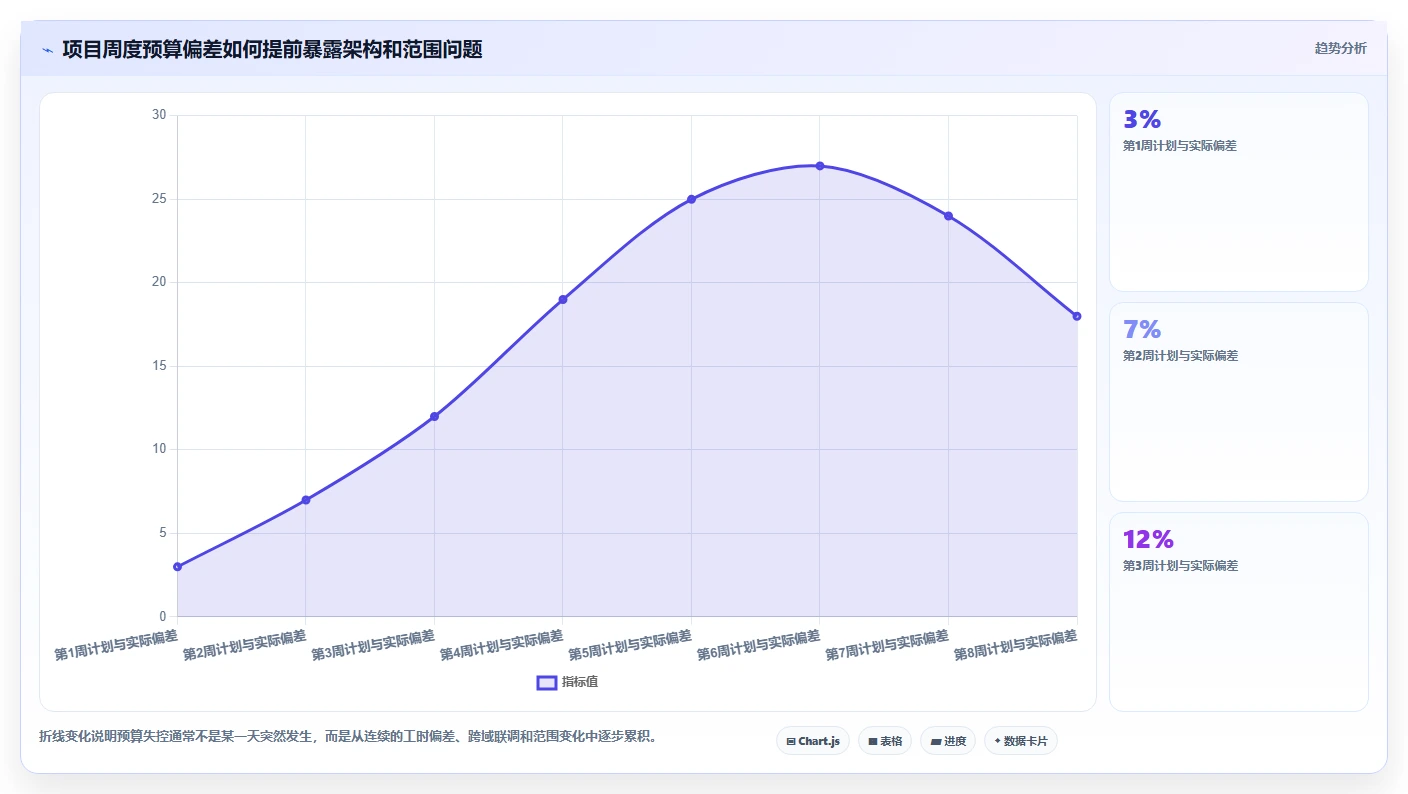Screen dimensions: 1408x794
Task: Click the week 4 data point at 19
Action: tap(563, 299)
